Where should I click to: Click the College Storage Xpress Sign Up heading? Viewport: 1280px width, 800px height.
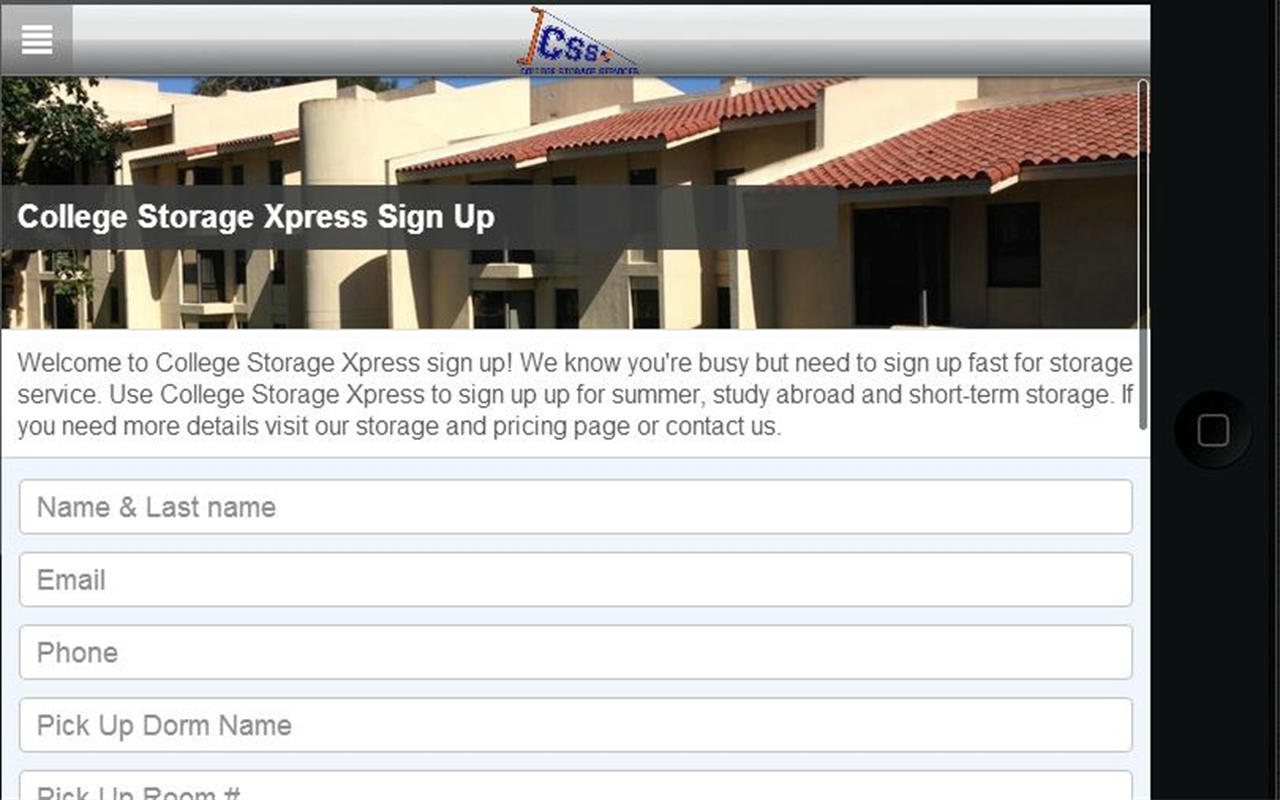pyautogui.click(x=256, y=217)
